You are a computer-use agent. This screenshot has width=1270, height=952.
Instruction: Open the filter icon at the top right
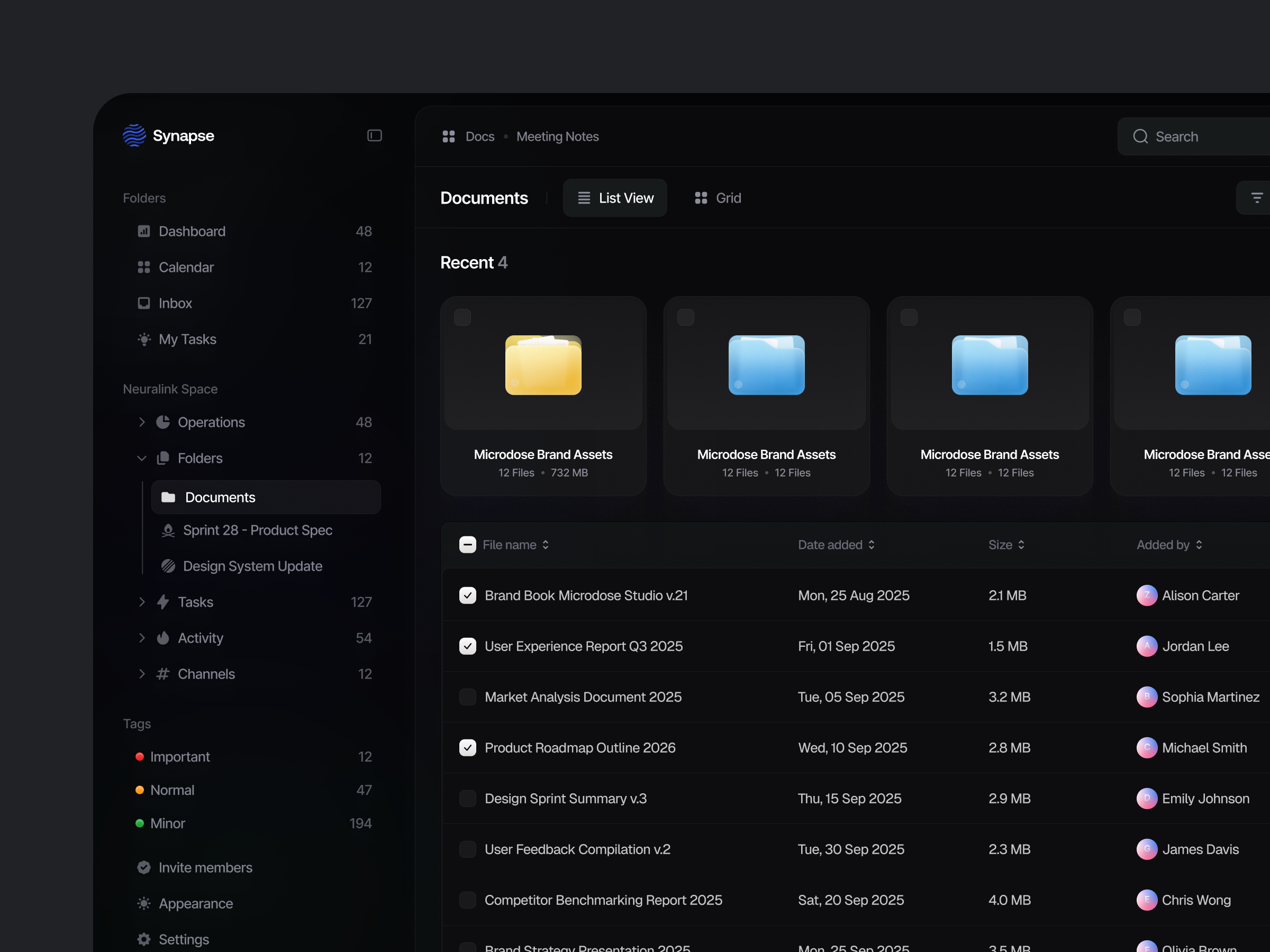[1258, 197]
